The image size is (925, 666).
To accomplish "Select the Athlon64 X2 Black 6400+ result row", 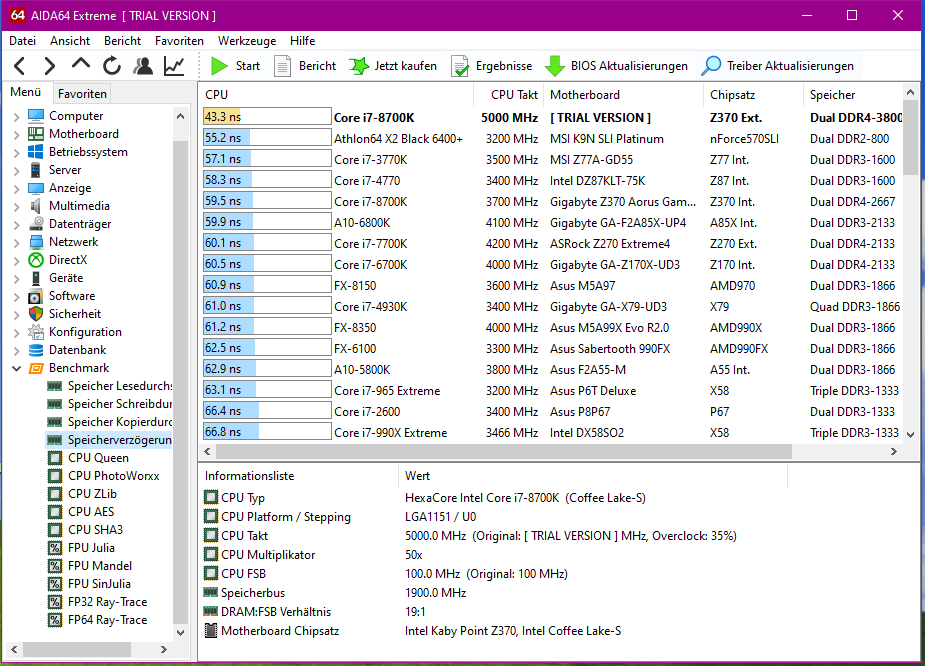I will [x=552, y=139].
